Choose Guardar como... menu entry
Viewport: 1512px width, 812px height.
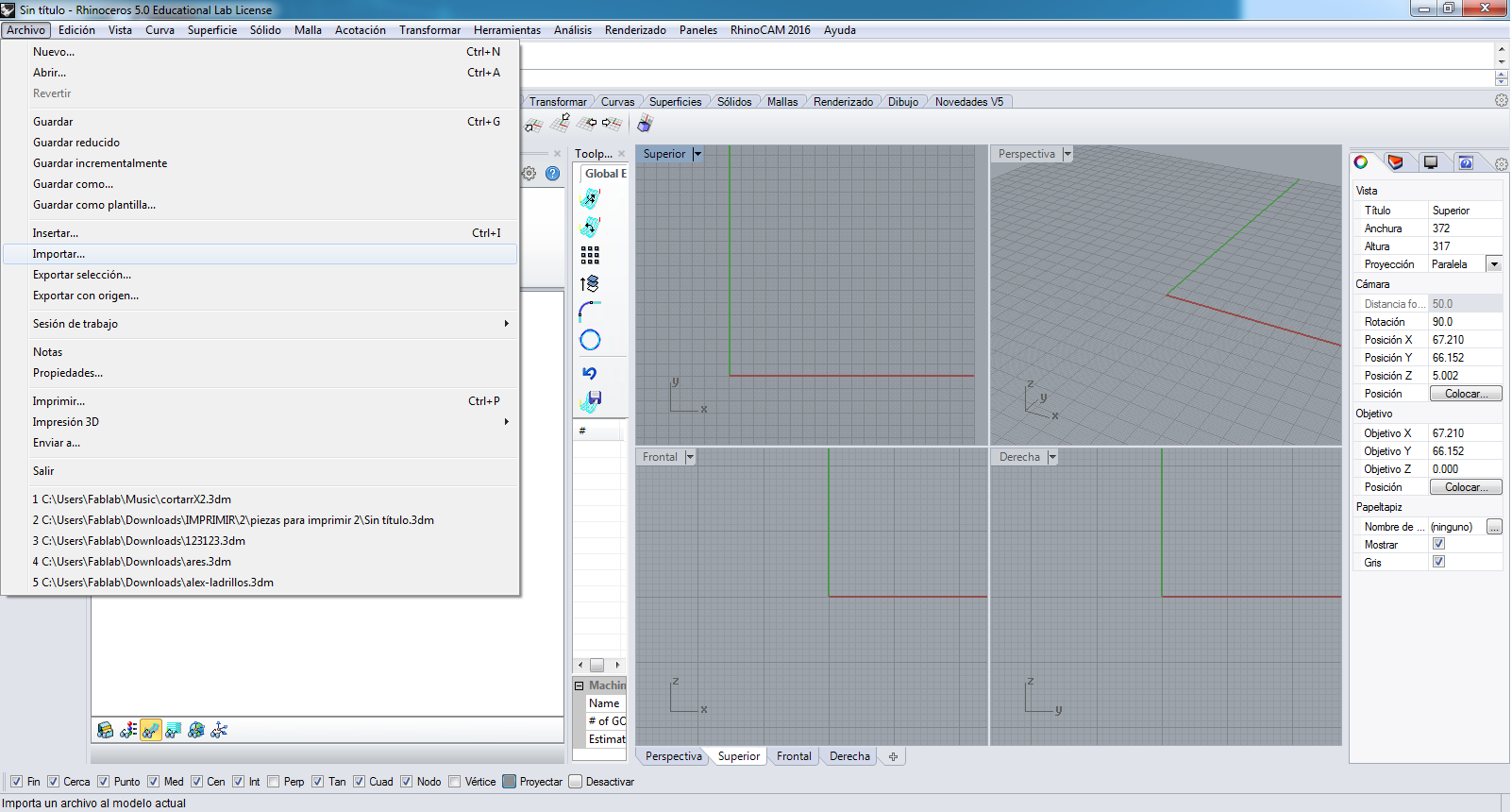point(260,184)
